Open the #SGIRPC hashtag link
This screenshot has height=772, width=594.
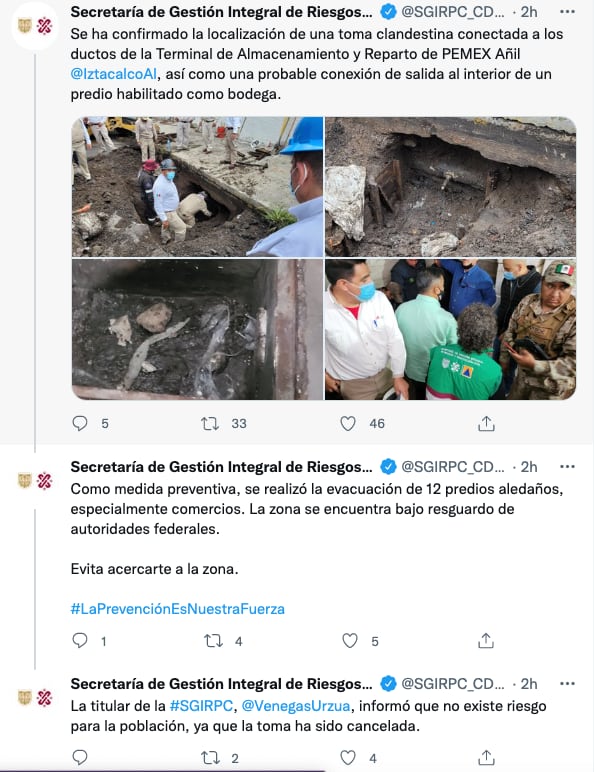click(x=201, y=706)
